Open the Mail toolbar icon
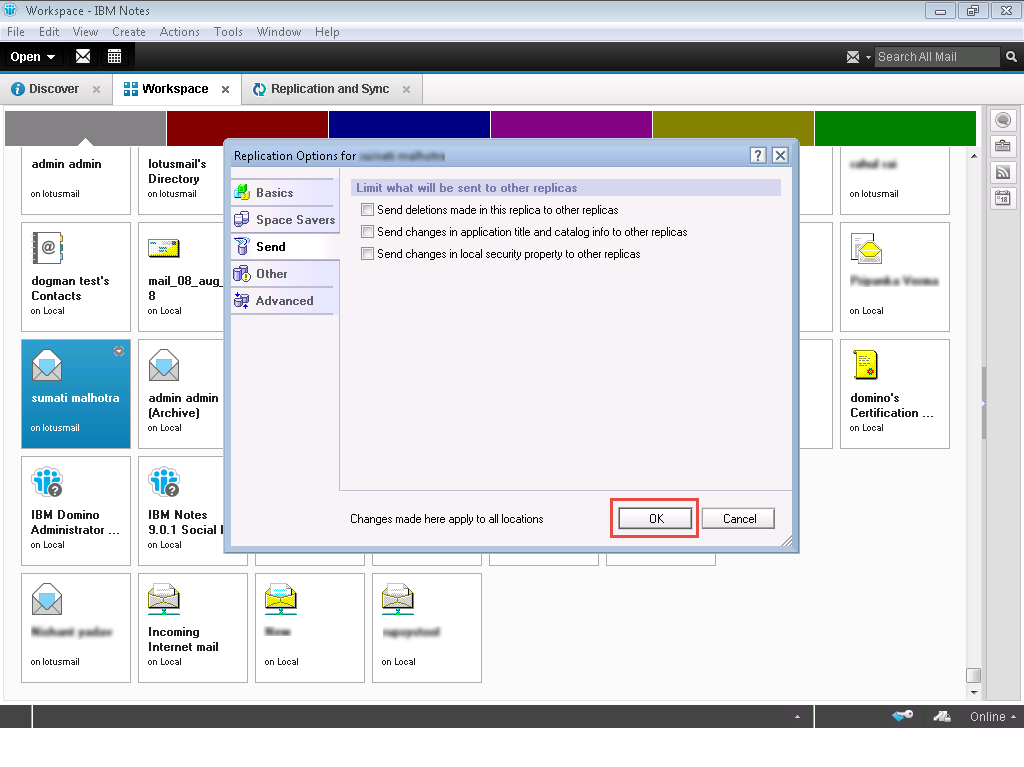The image size is (1024, 767). pyautogui.click(x=83, y=56)
